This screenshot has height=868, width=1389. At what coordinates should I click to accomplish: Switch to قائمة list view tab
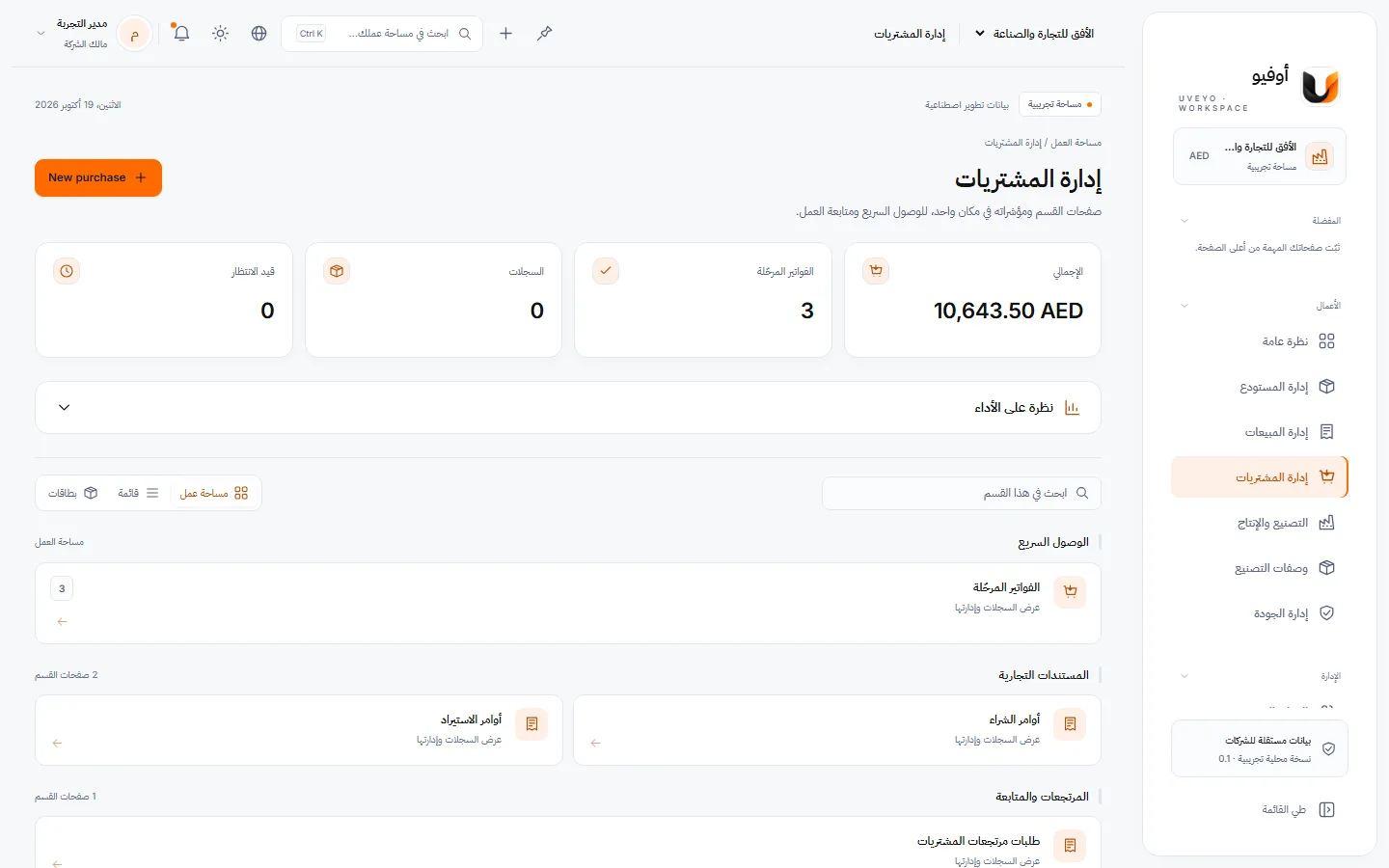139,493
